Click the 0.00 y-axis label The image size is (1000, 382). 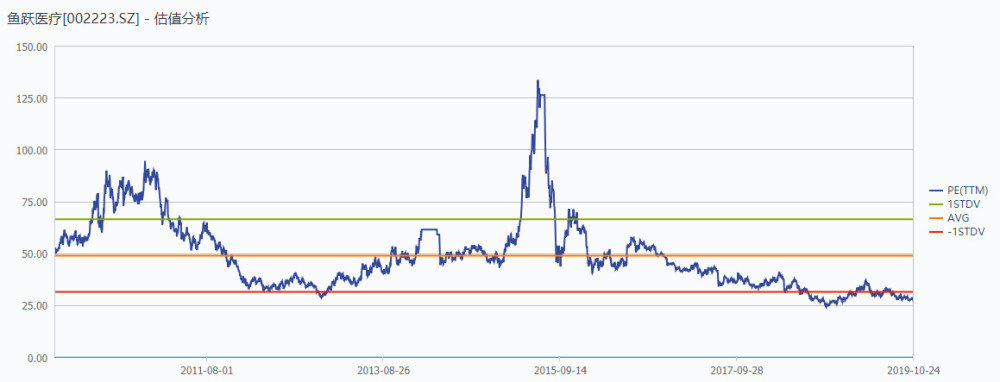[x=38, y=358]
